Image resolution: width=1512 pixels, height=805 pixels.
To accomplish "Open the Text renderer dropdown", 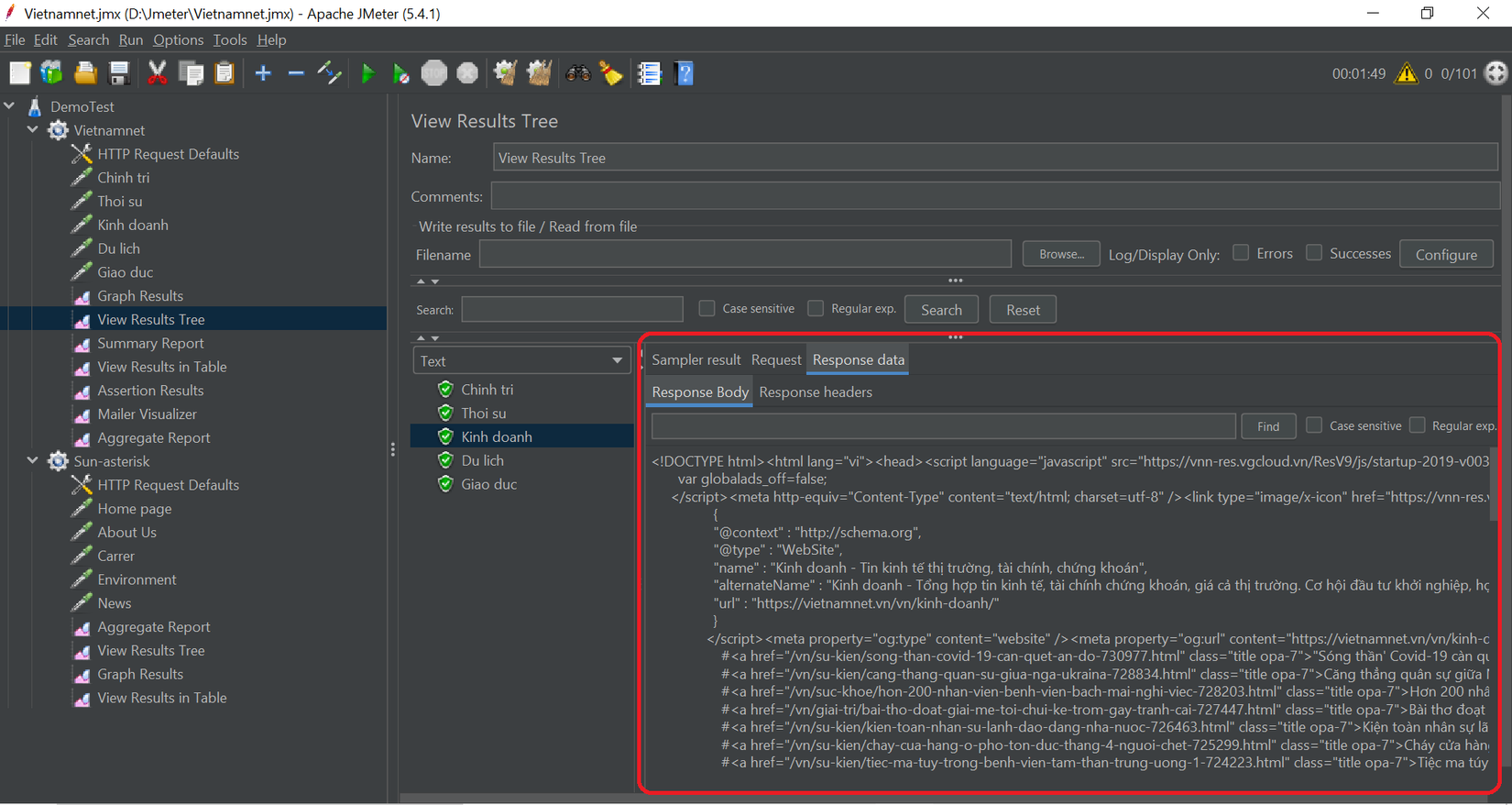I will (521, 361).
